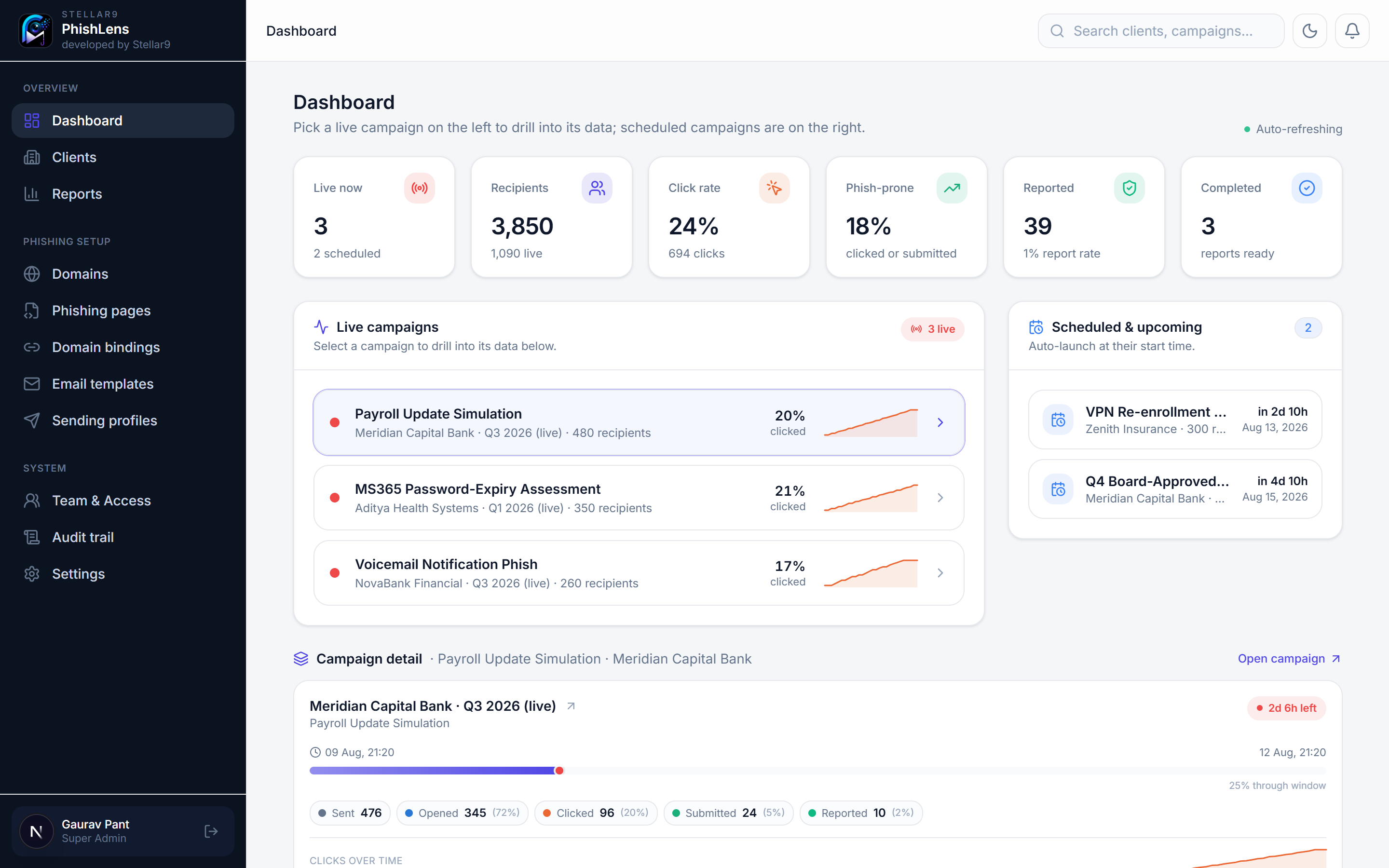Click the PhishLens logo icon
Screen dimensions: 1389x868
click(x=36, y=30)
